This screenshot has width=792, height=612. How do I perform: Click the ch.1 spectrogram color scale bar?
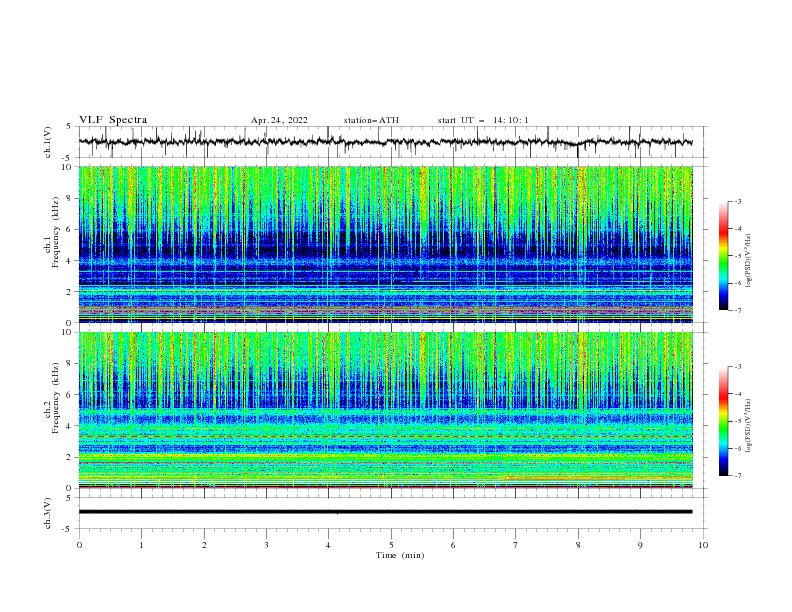coord(723,256)
